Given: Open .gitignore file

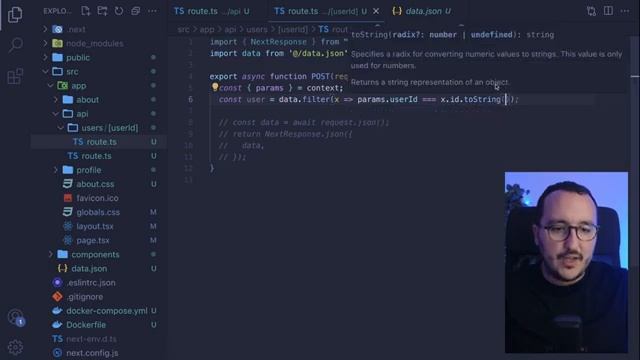Looking at the screenshot, I should tap(99, 297).
